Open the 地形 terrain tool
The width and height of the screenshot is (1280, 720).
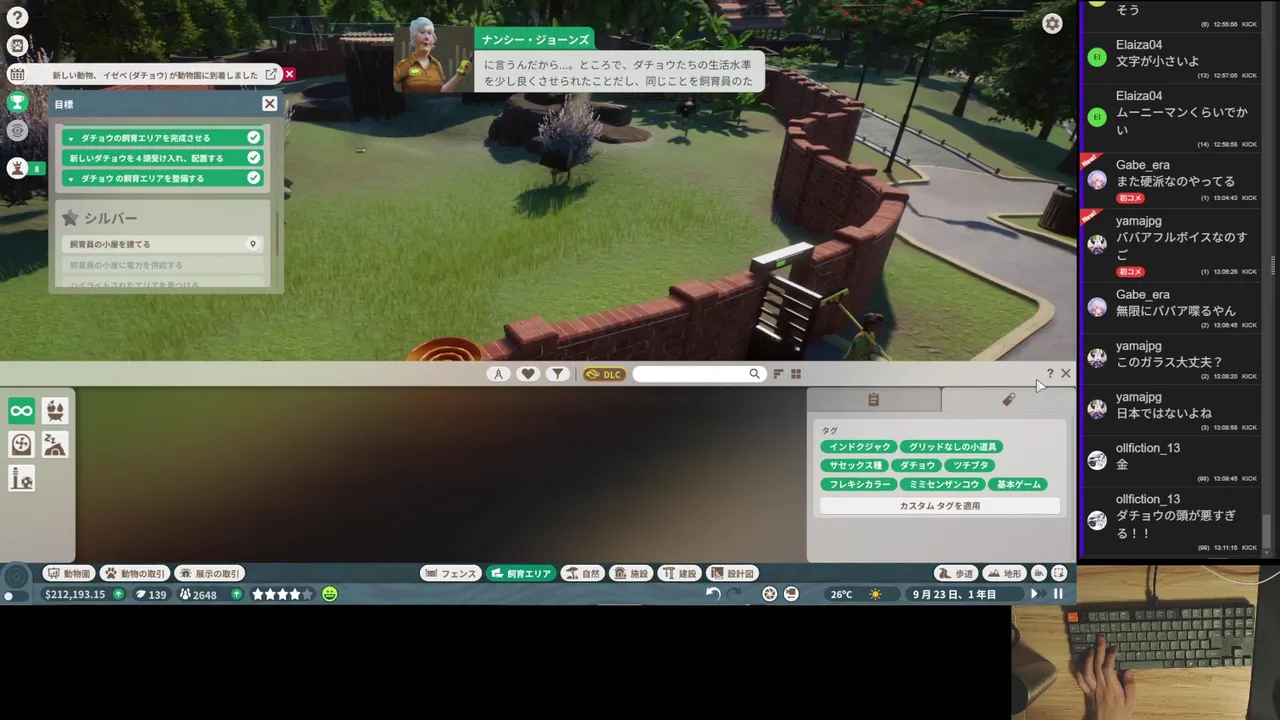pos(1004,574)
